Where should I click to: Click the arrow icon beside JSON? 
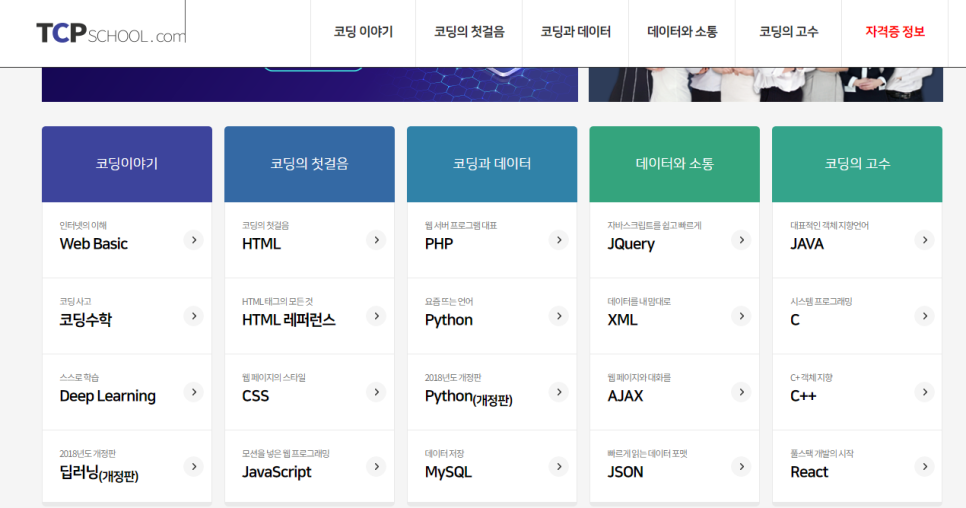741,467
